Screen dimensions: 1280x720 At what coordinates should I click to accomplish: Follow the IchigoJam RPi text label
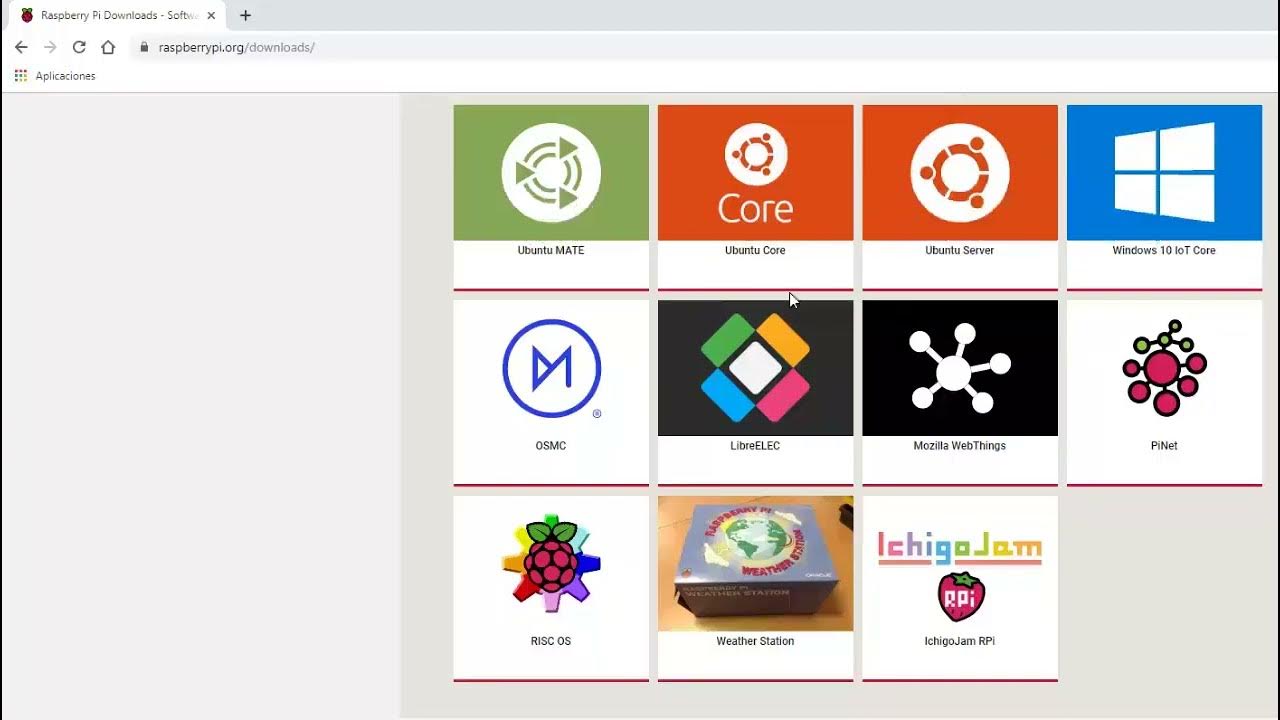tap(960, 641)
